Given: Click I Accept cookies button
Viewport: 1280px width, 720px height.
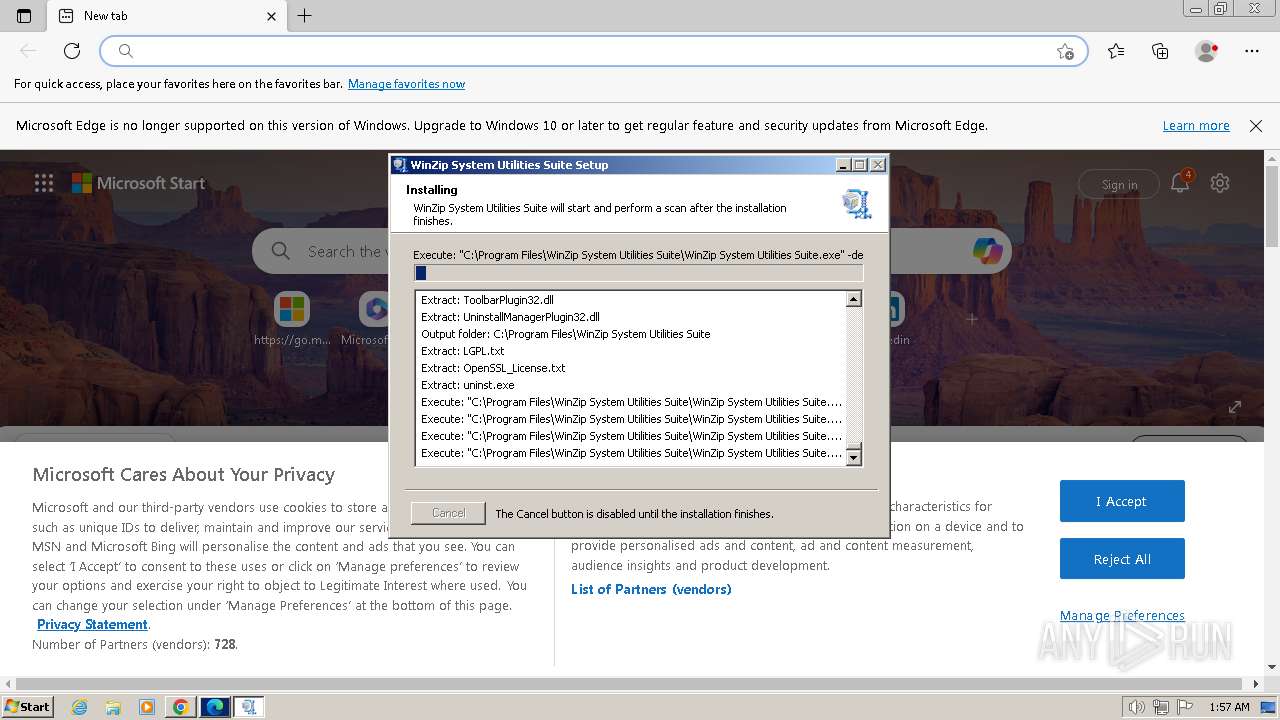Looking at the screenshot, I should 1122,501.
